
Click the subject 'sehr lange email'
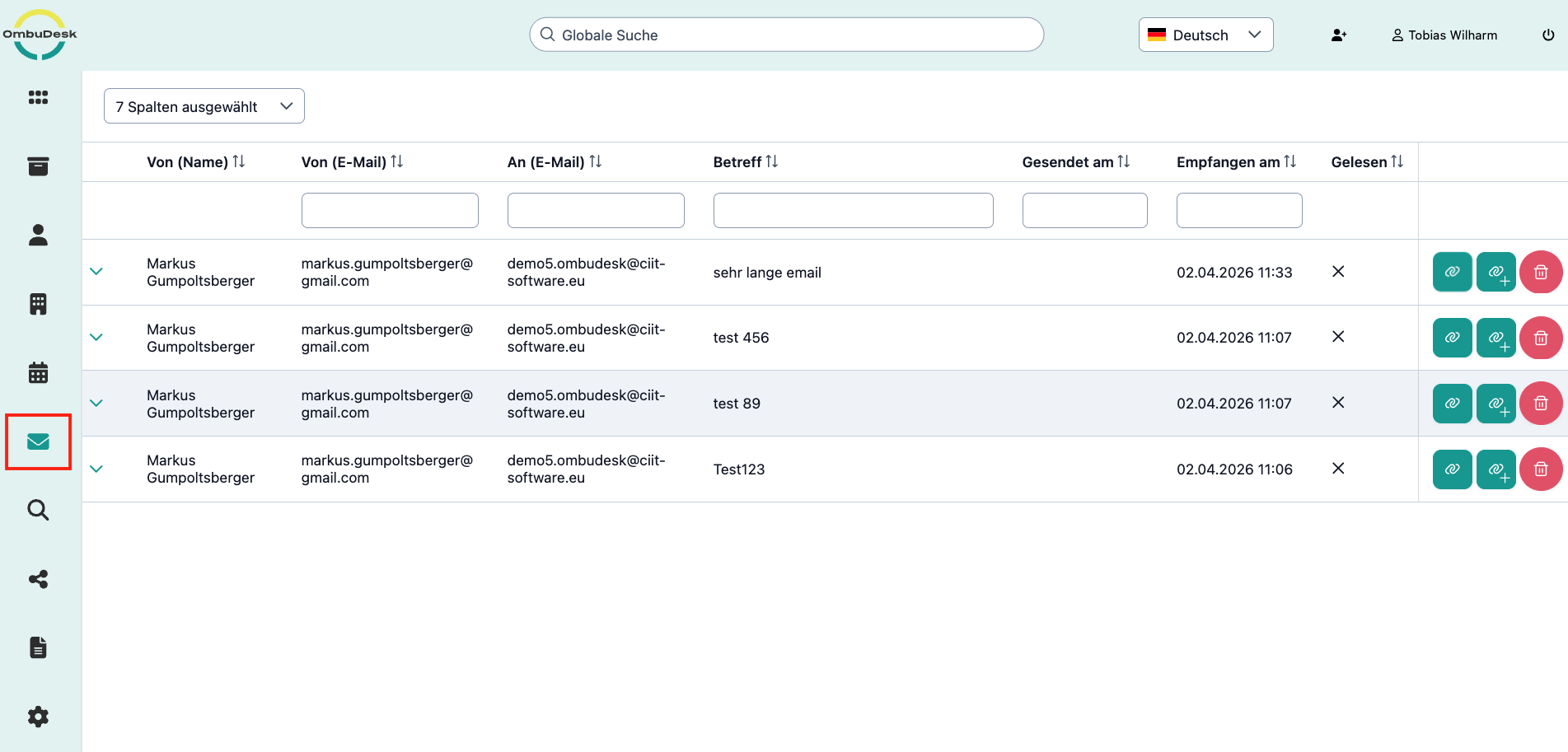coord(767,273)
